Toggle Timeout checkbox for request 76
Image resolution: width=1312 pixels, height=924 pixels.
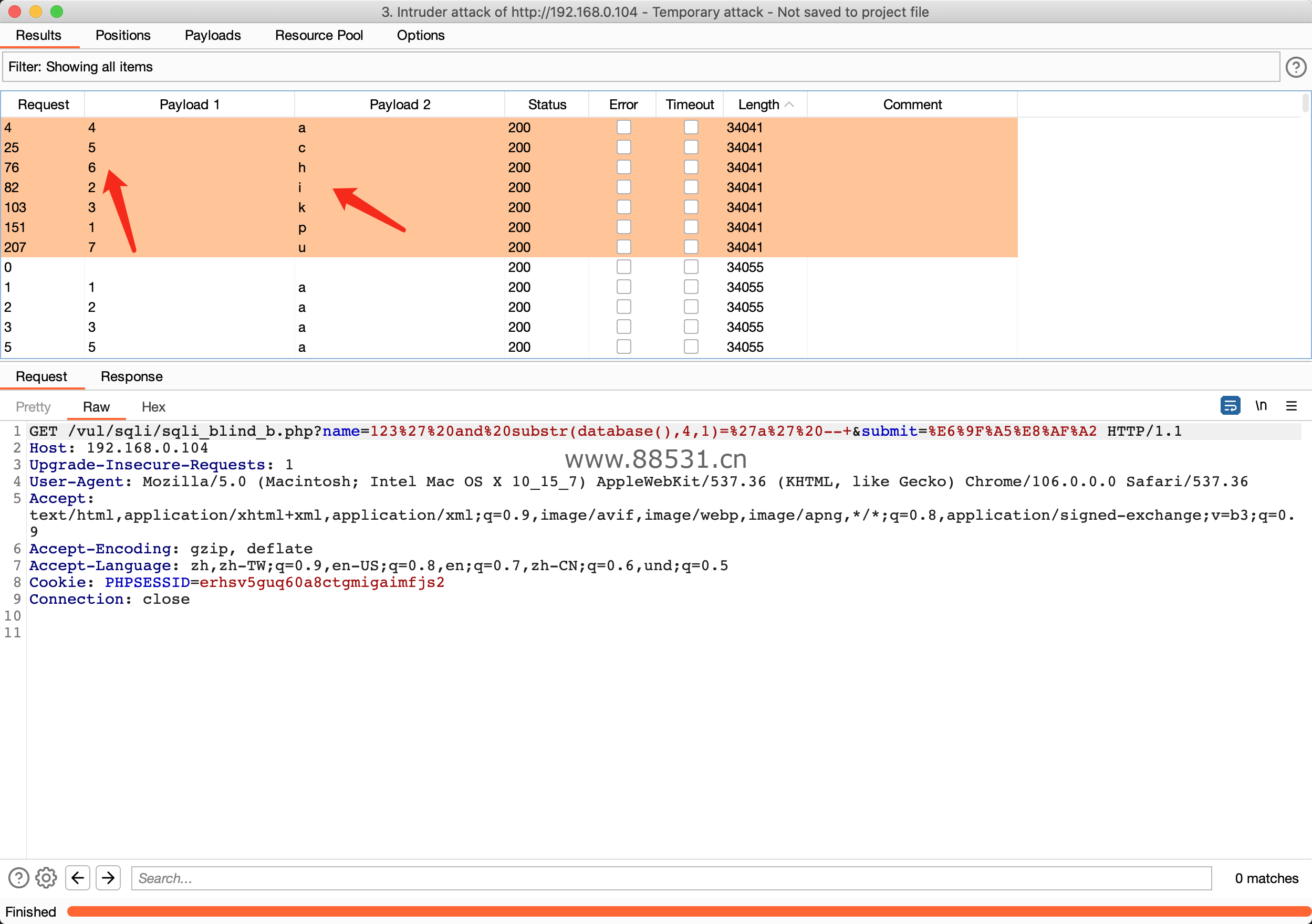pyautogui.click(x=691, y=167)
